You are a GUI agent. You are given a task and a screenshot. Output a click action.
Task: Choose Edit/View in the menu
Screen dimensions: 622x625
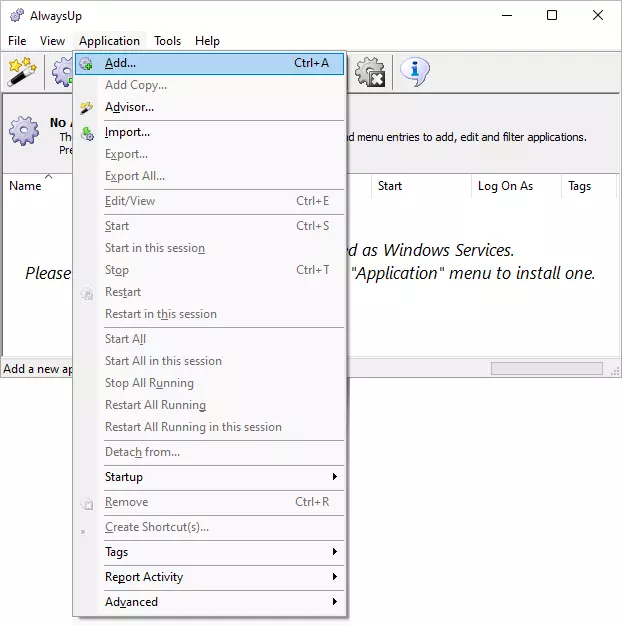coord(209,201)
